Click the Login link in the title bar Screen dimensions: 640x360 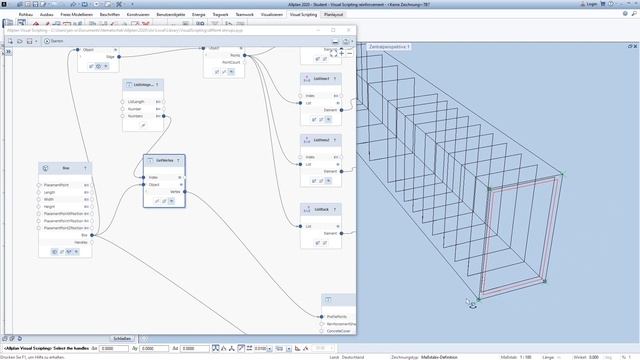click(x=592, y=4)
